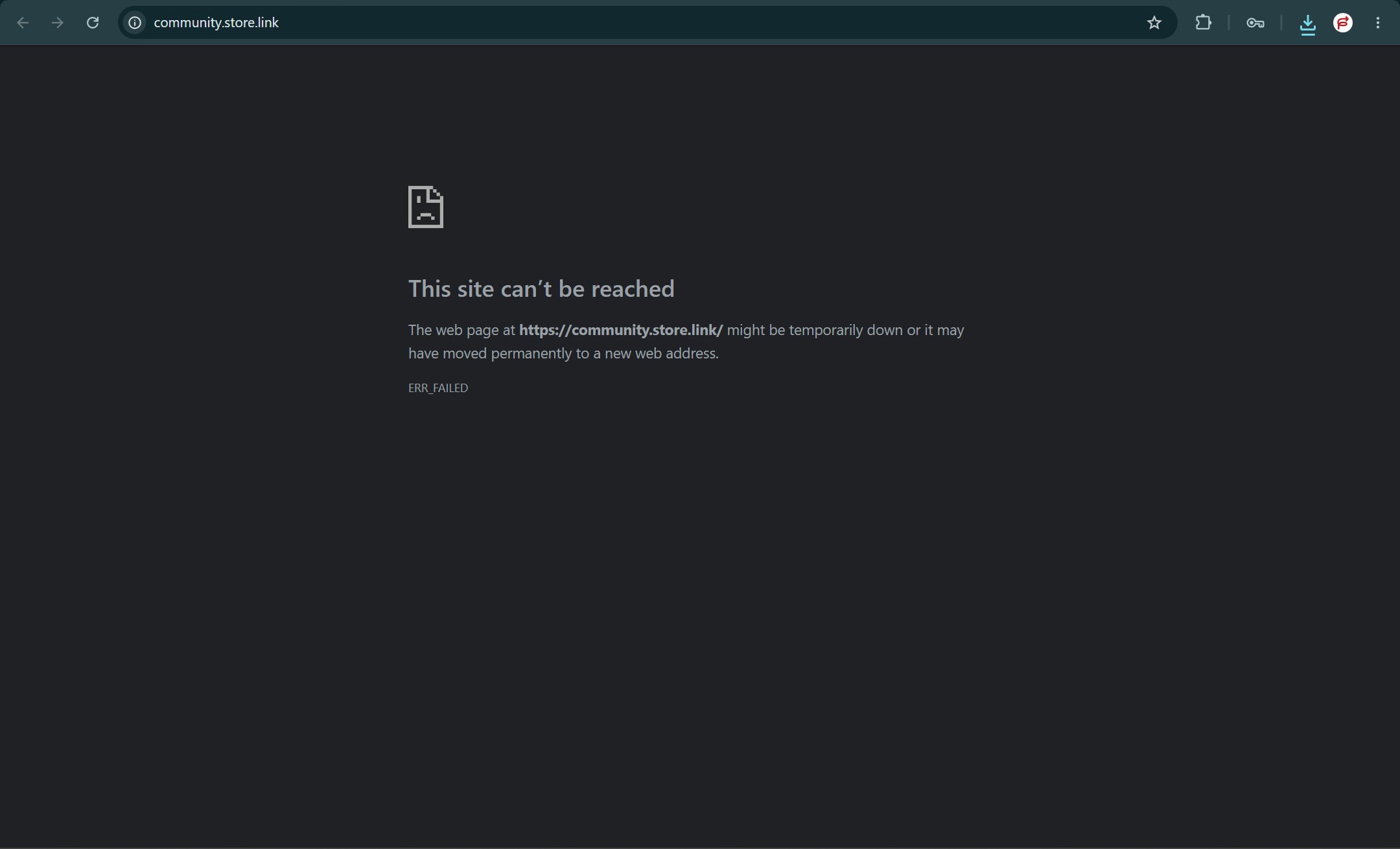Open the Extensions puzzle icon

(x=1203, y=23)
